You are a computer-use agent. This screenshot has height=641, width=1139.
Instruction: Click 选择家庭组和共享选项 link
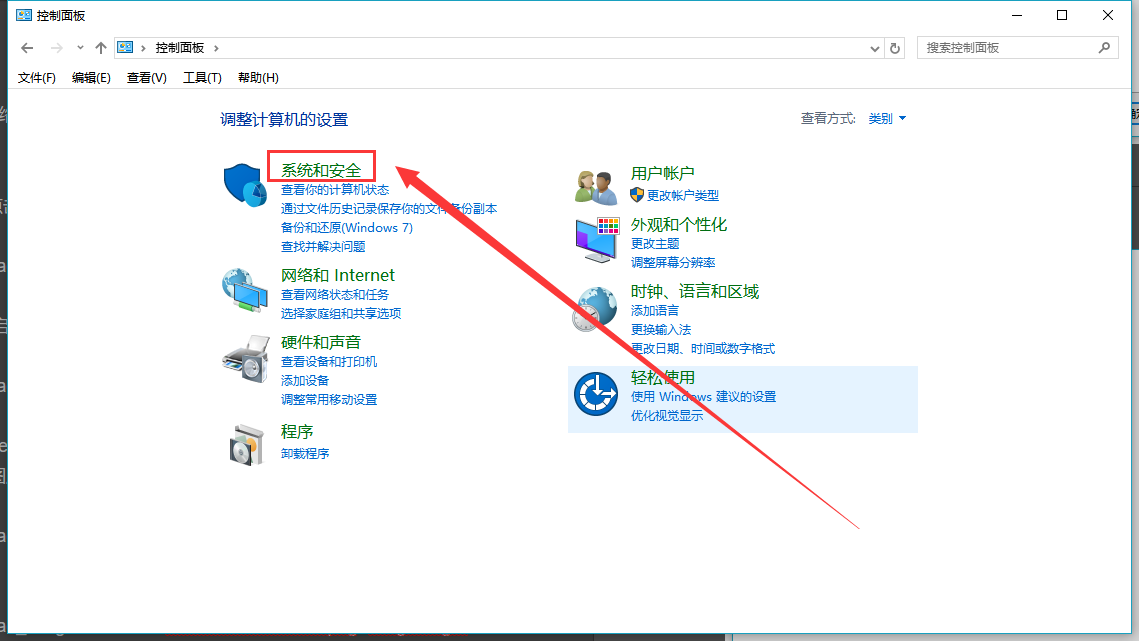coord(341,313)
